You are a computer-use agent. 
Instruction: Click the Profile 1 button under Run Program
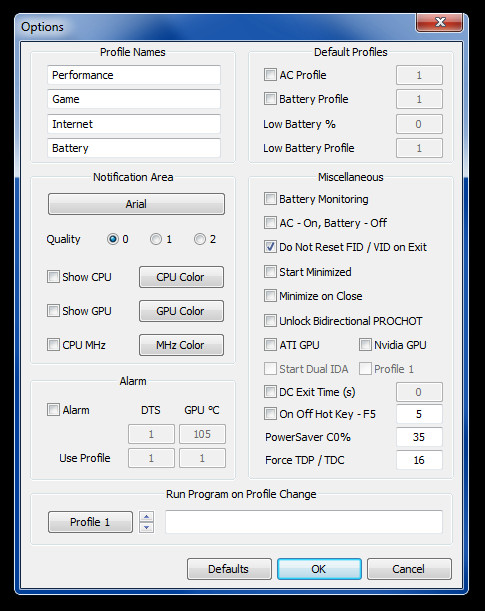coord(90,522)
